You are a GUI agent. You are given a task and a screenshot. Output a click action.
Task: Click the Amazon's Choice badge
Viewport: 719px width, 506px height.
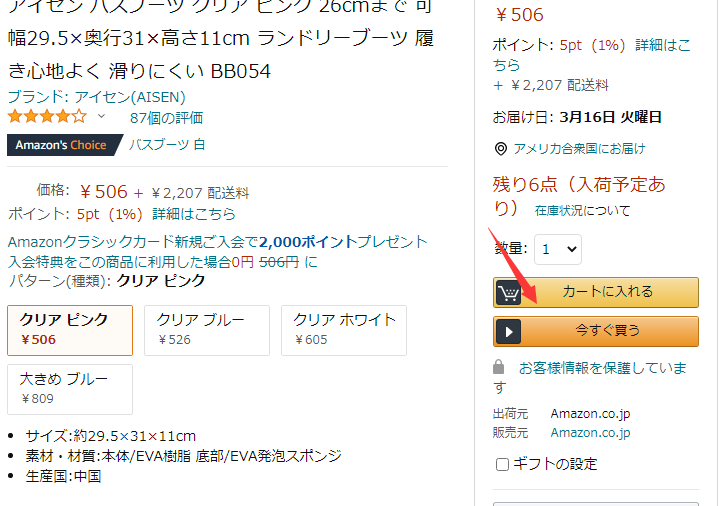[61, 145]
